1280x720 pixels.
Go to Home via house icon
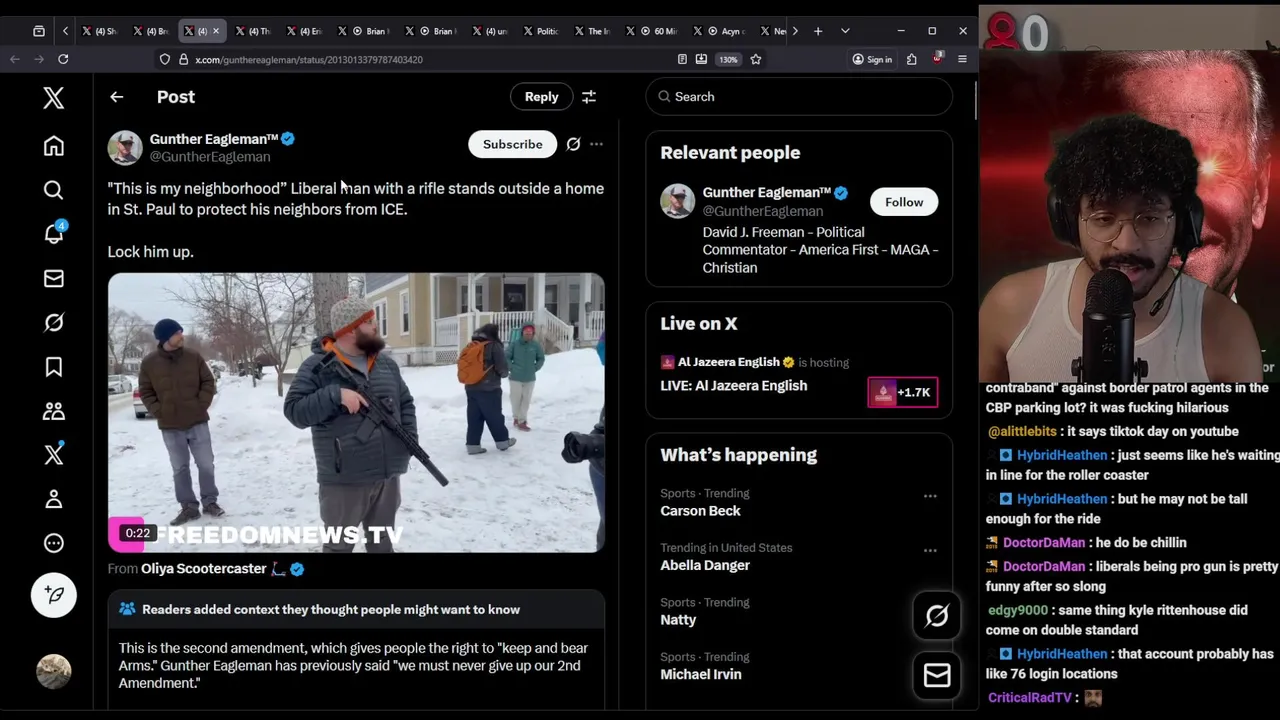click(x=54, y=146)
